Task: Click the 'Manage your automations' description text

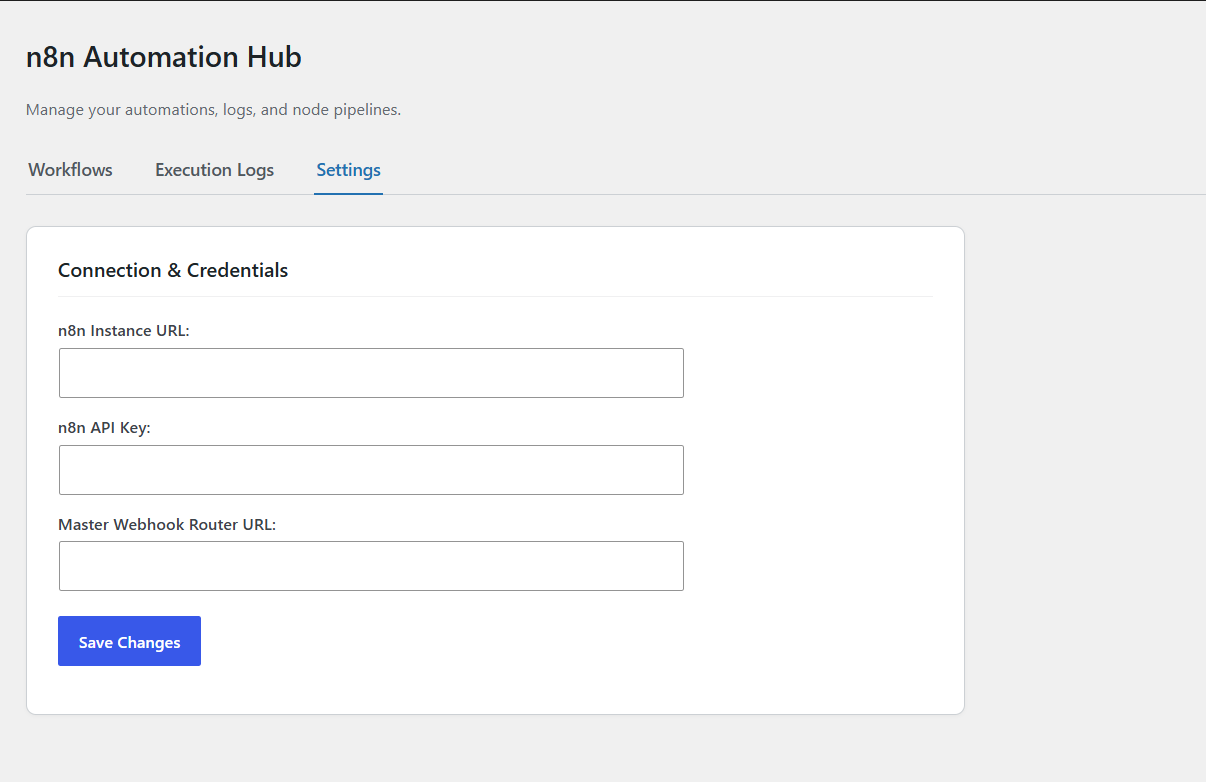Action: tap(213, 110)
